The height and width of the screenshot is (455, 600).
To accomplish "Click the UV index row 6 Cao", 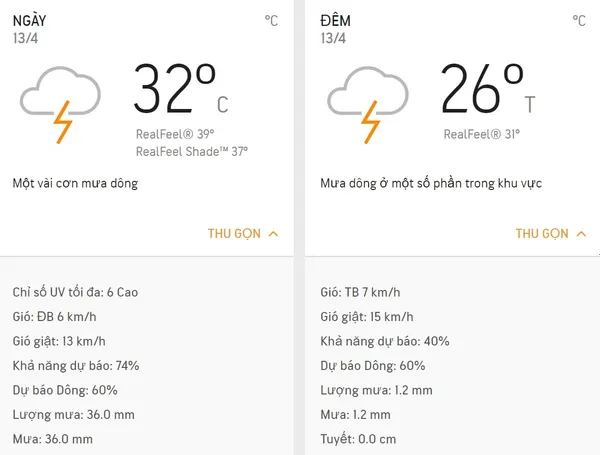I will [x=75, y=292].
